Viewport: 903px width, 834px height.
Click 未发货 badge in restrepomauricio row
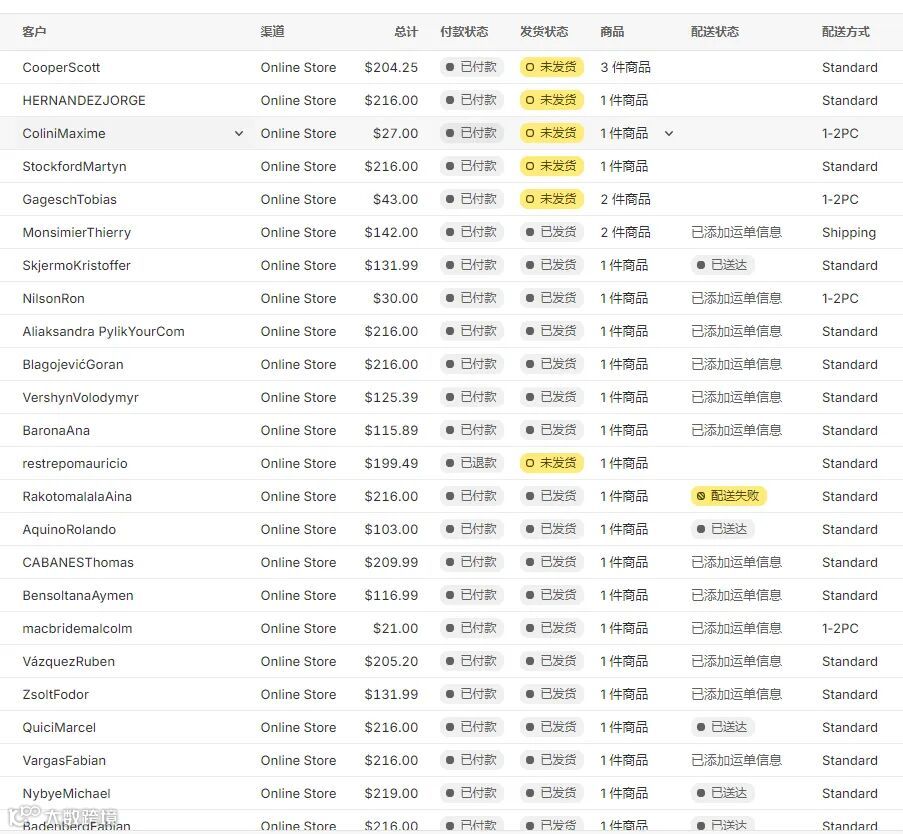[552, 463]
